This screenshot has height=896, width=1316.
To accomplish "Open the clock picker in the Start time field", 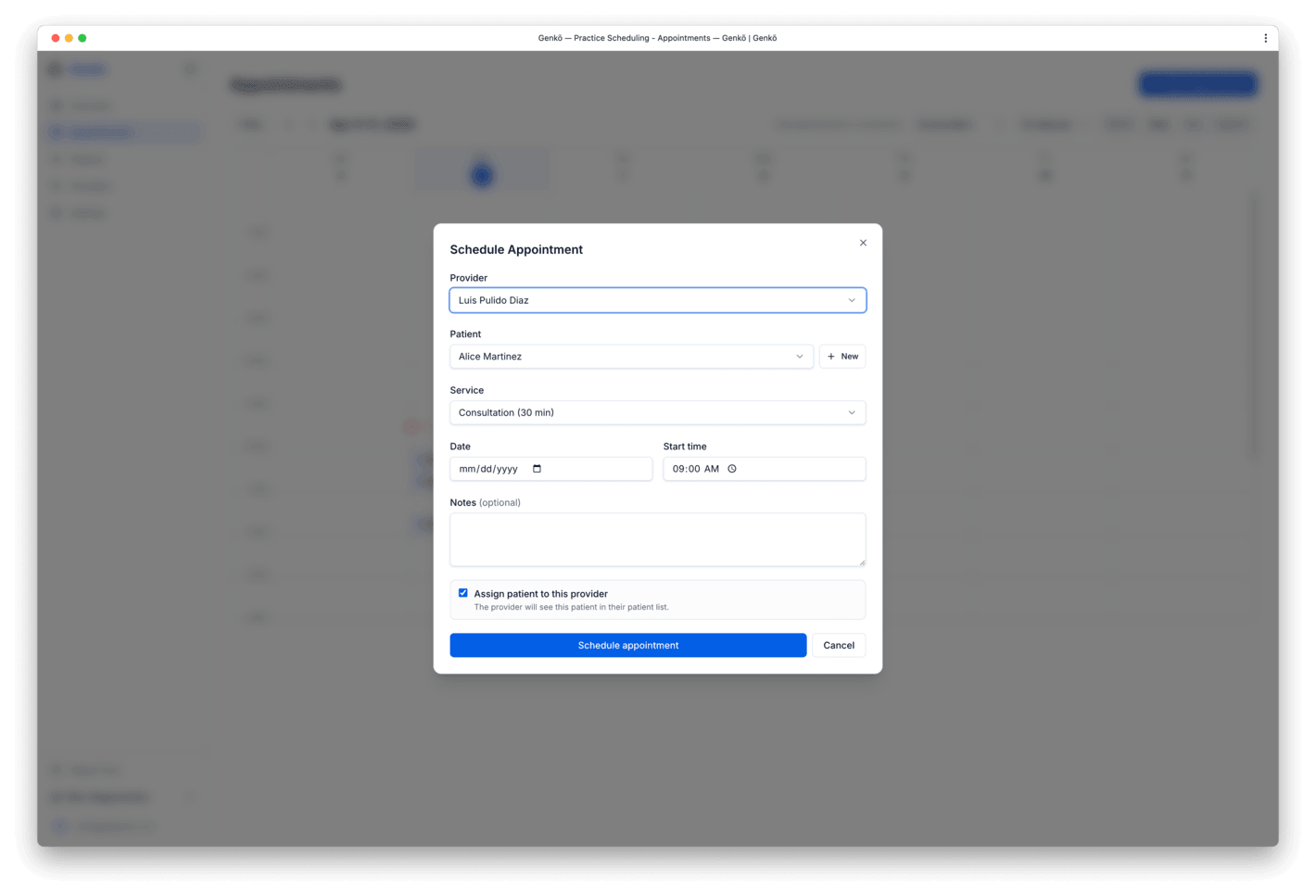I will tap(732, 469).
